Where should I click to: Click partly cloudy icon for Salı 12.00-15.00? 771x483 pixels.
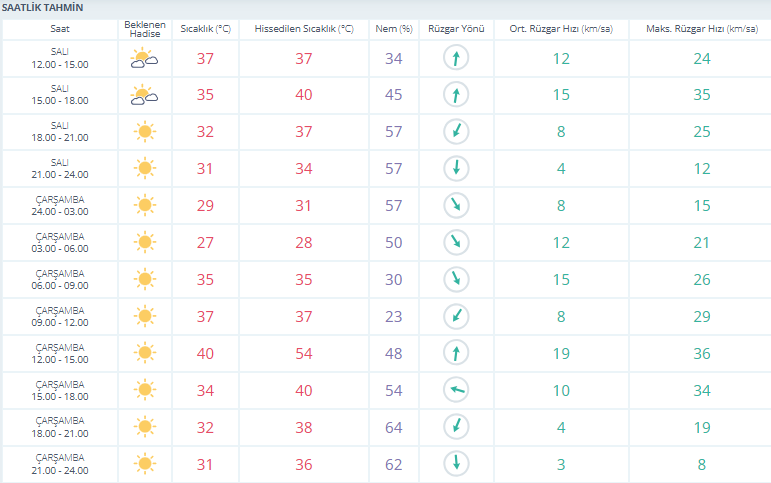tap(144, 58)
